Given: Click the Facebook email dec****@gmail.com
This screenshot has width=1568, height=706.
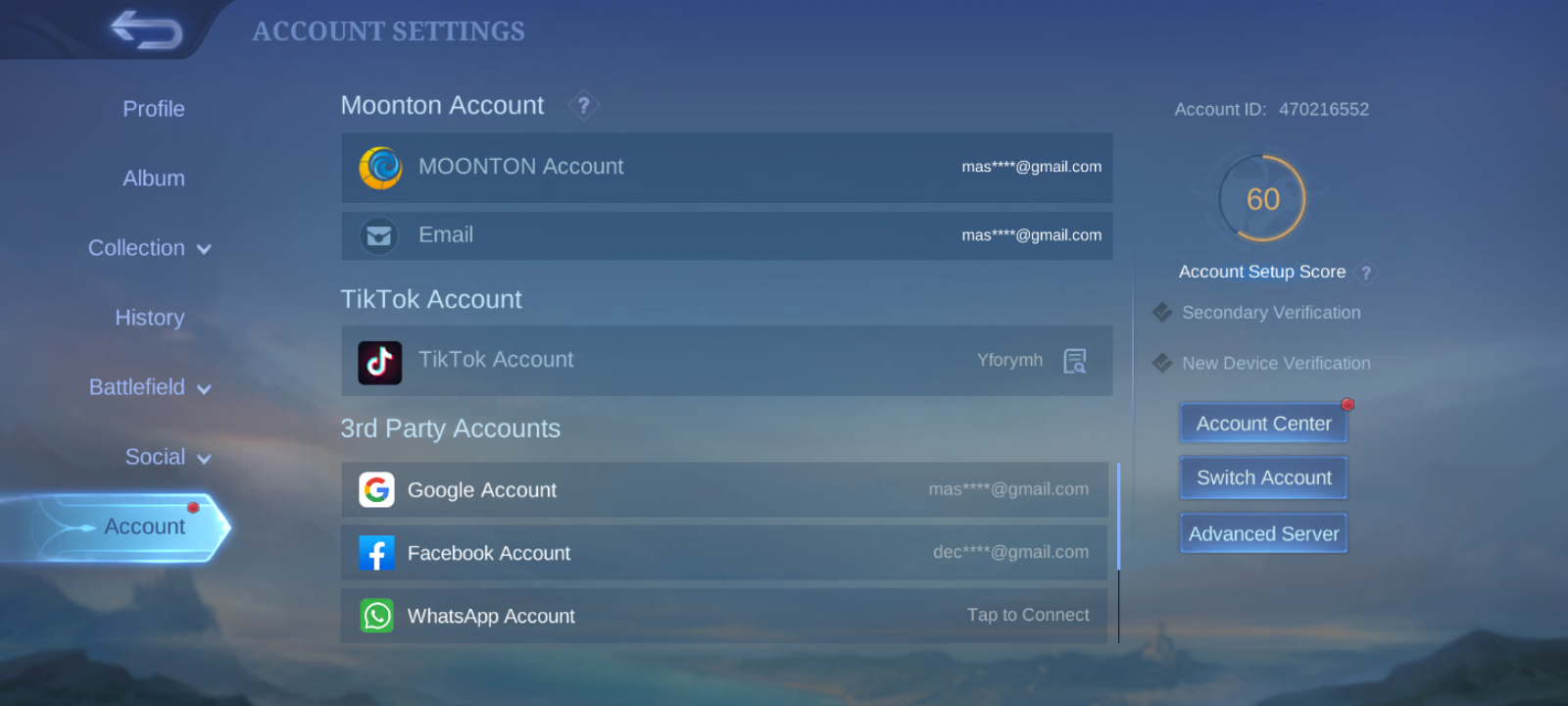Looking at the screenshot, I should tap(1010, 552).
